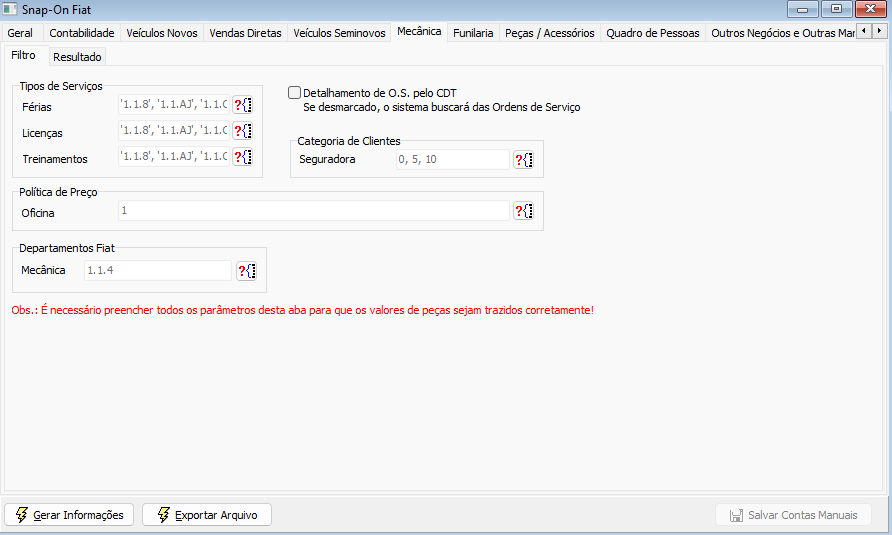
Task: Click the Exportar Arquivo button
Action: point(207,515)
